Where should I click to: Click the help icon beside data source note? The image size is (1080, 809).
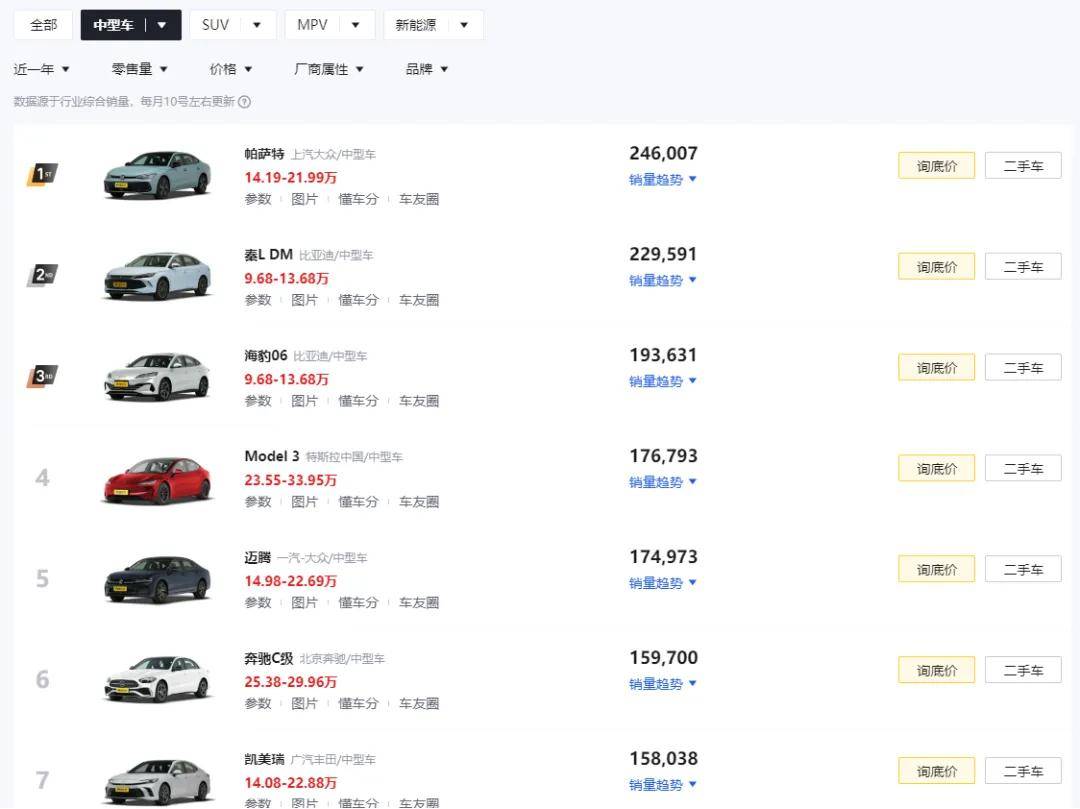coord(245,102)
